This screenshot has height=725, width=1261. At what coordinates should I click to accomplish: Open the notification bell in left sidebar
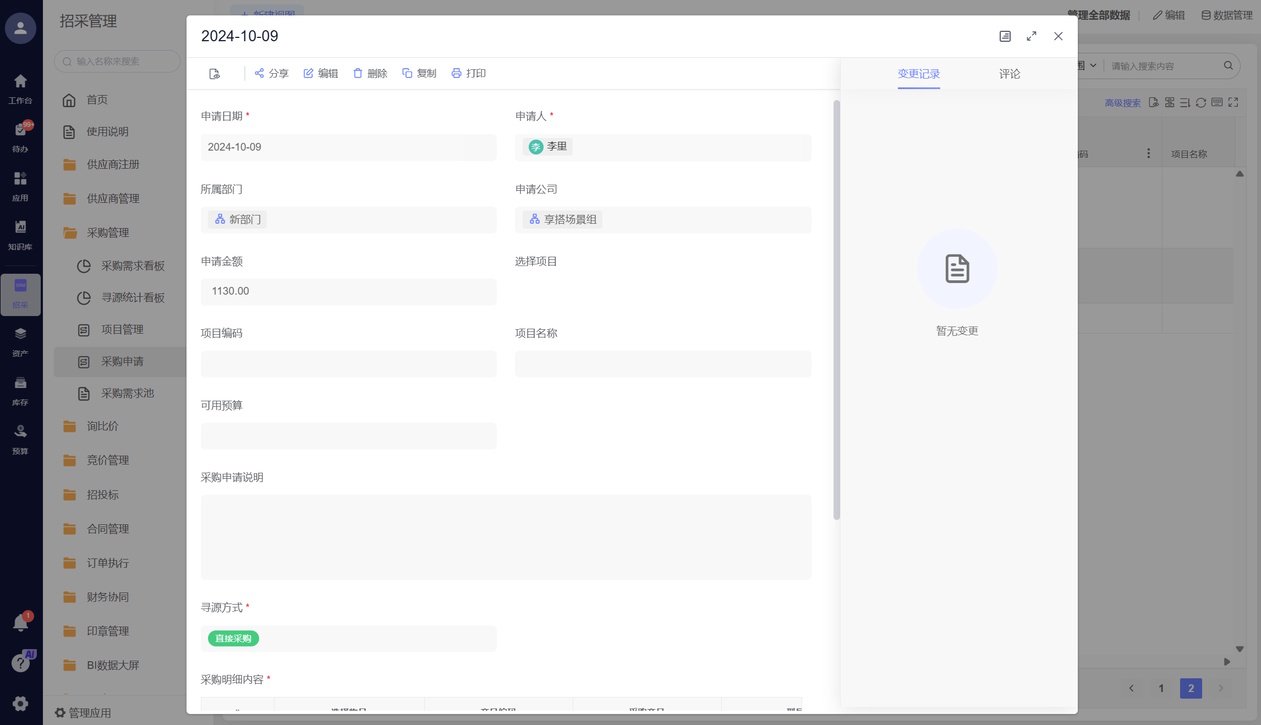20,623
